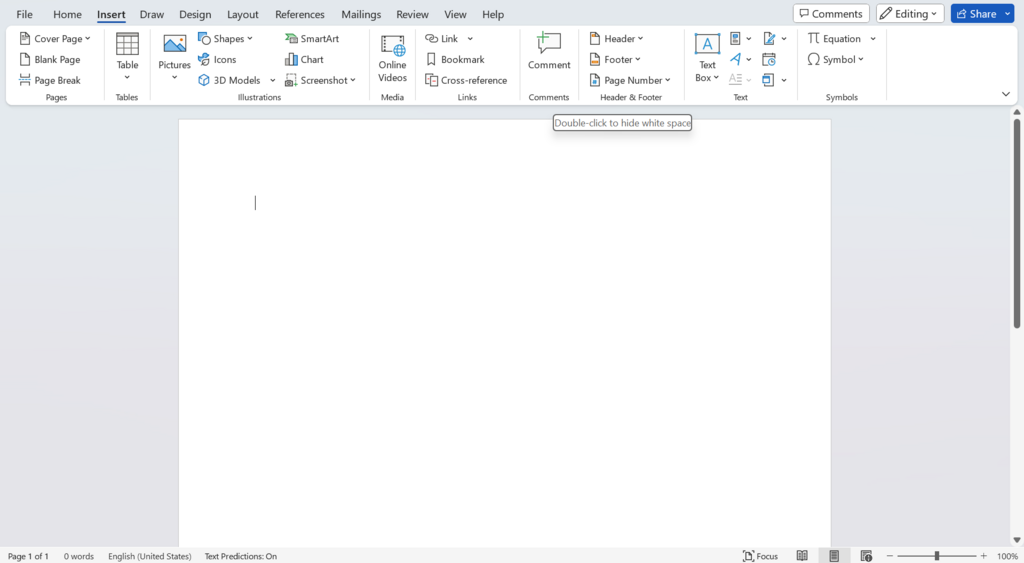This screenshot has width=1024, height=563.
Task: Insert a Chart into the document
Action: pyautogui.click(x=304, y=59)
